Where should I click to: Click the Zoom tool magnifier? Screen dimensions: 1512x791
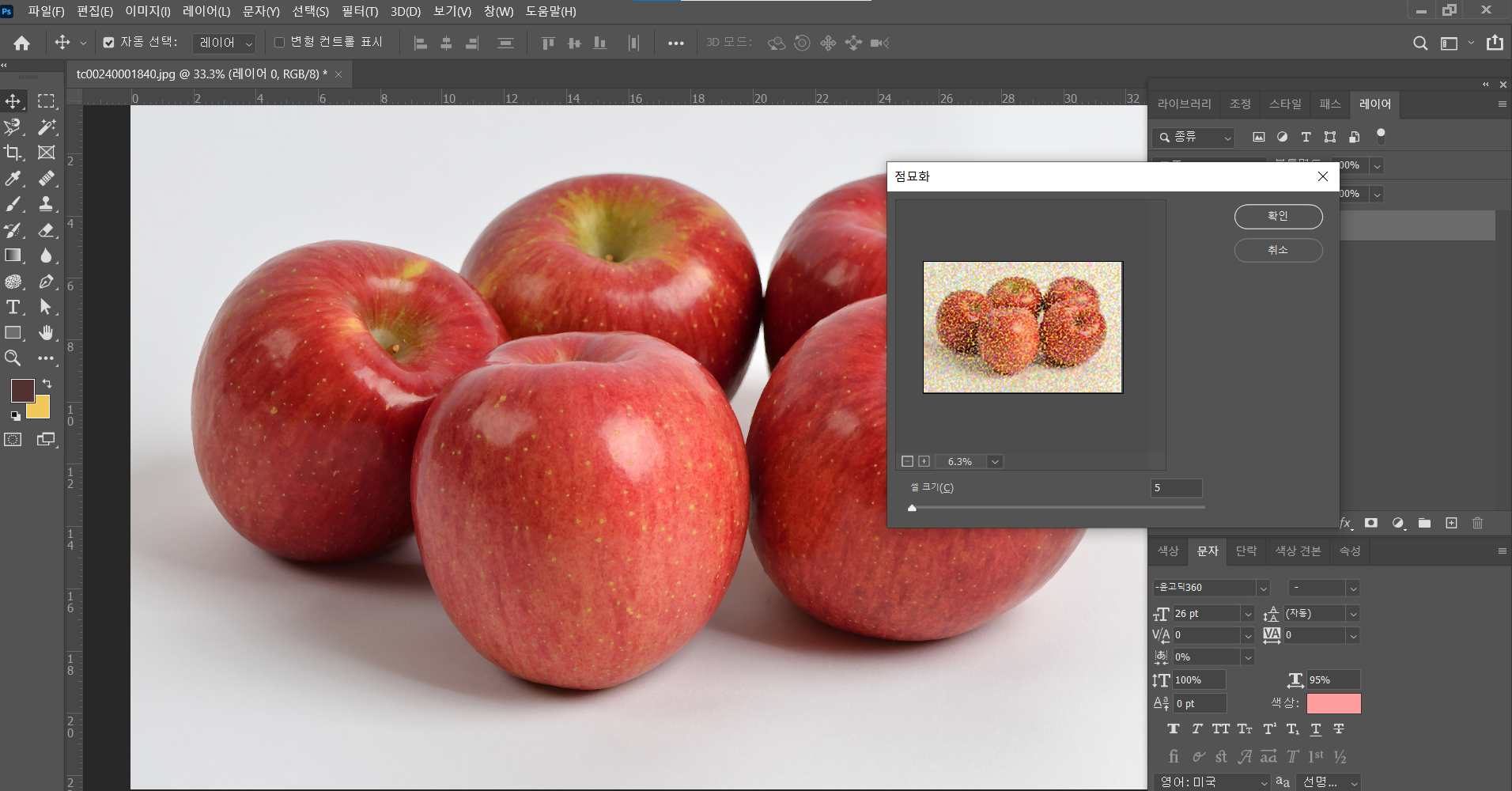(13, 358)
